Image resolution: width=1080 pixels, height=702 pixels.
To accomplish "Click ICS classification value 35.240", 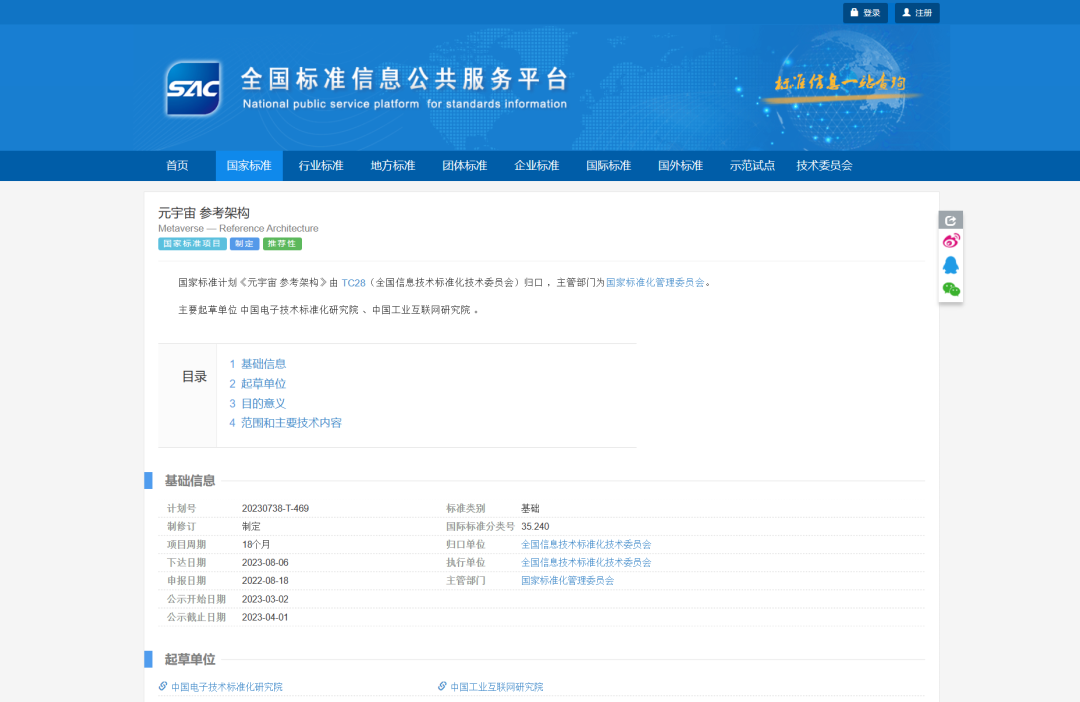I will click(x=535, y=526).
